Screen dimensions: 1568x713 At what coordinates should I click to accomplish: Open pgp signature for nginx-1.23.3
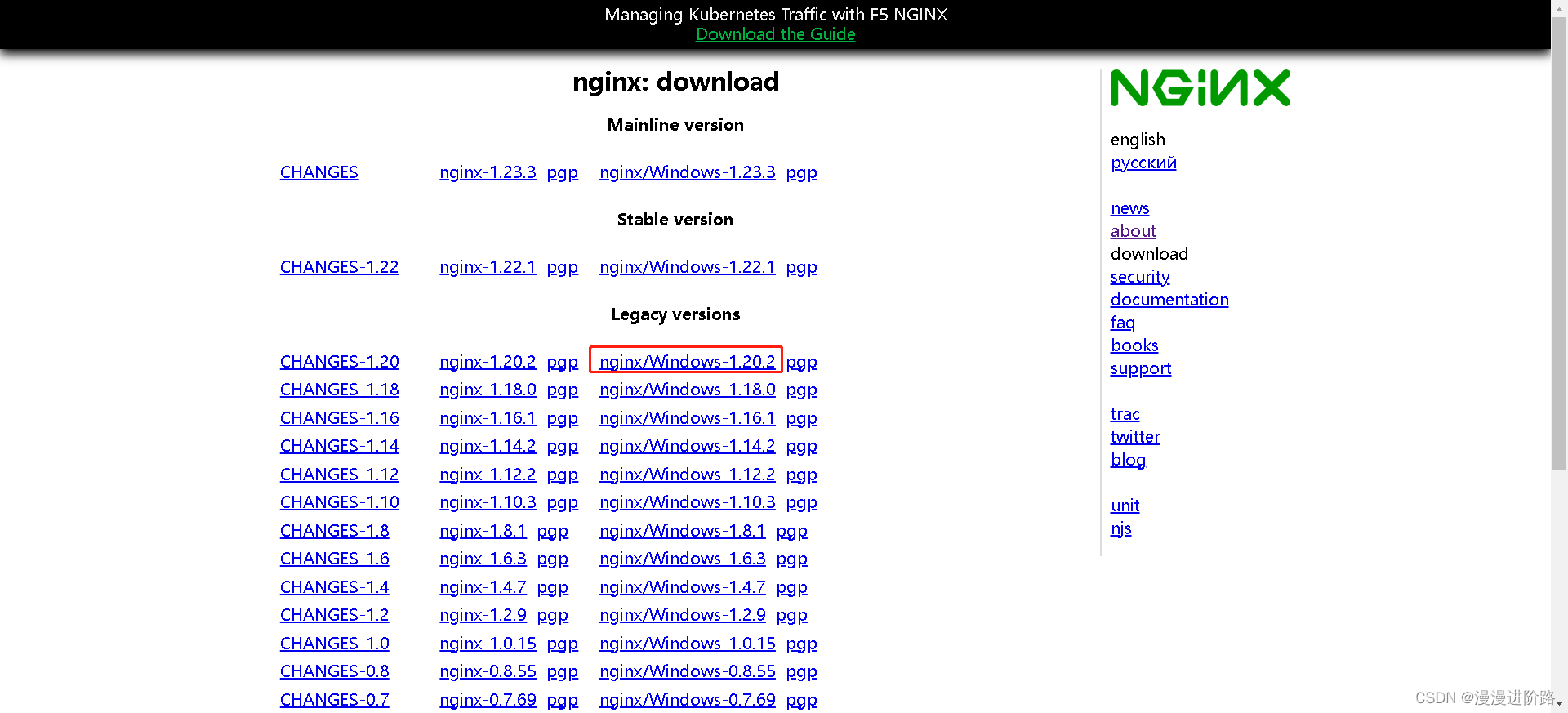coord(562,172)
